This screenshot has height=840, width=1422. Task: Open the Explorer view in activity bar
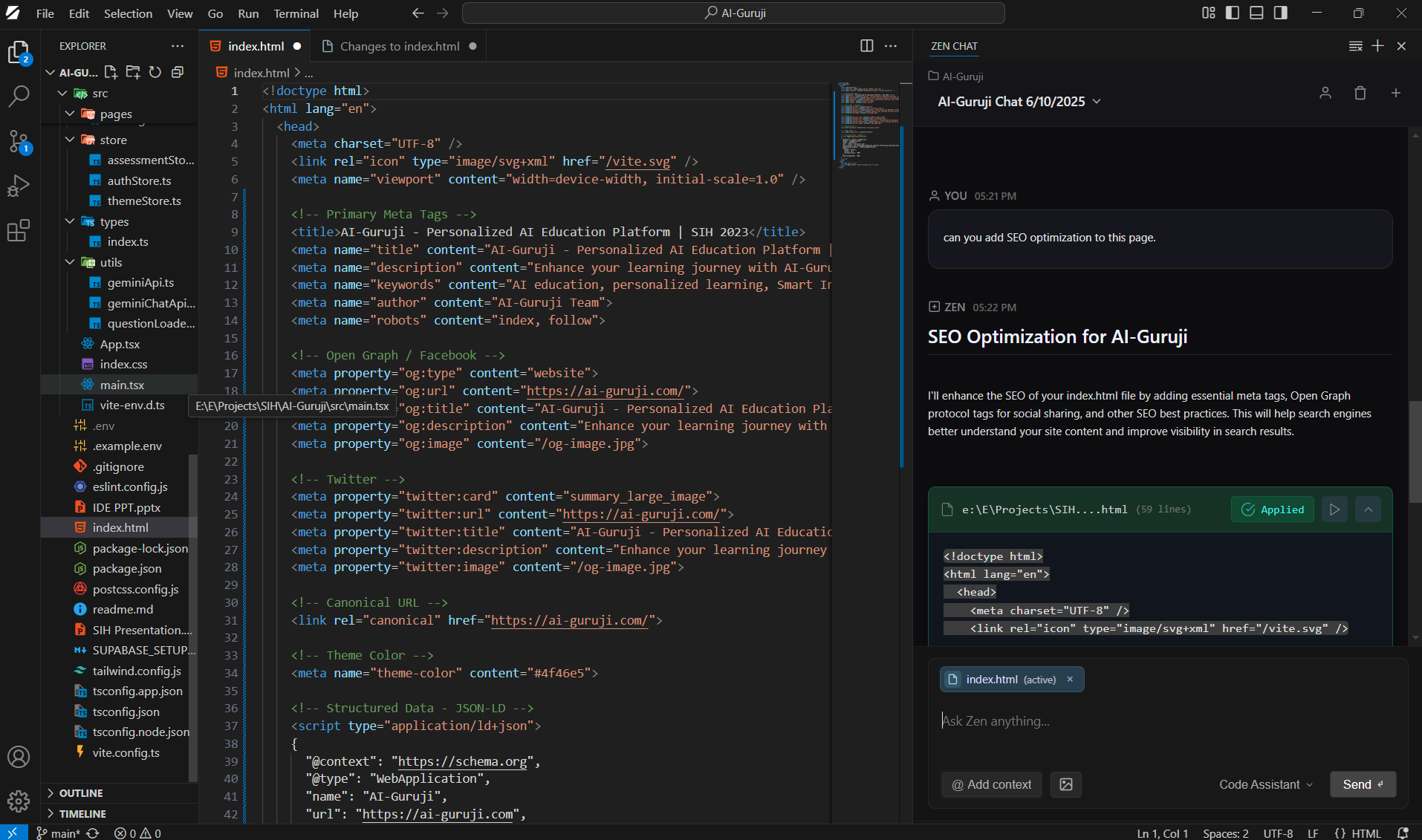coord(19,53)
